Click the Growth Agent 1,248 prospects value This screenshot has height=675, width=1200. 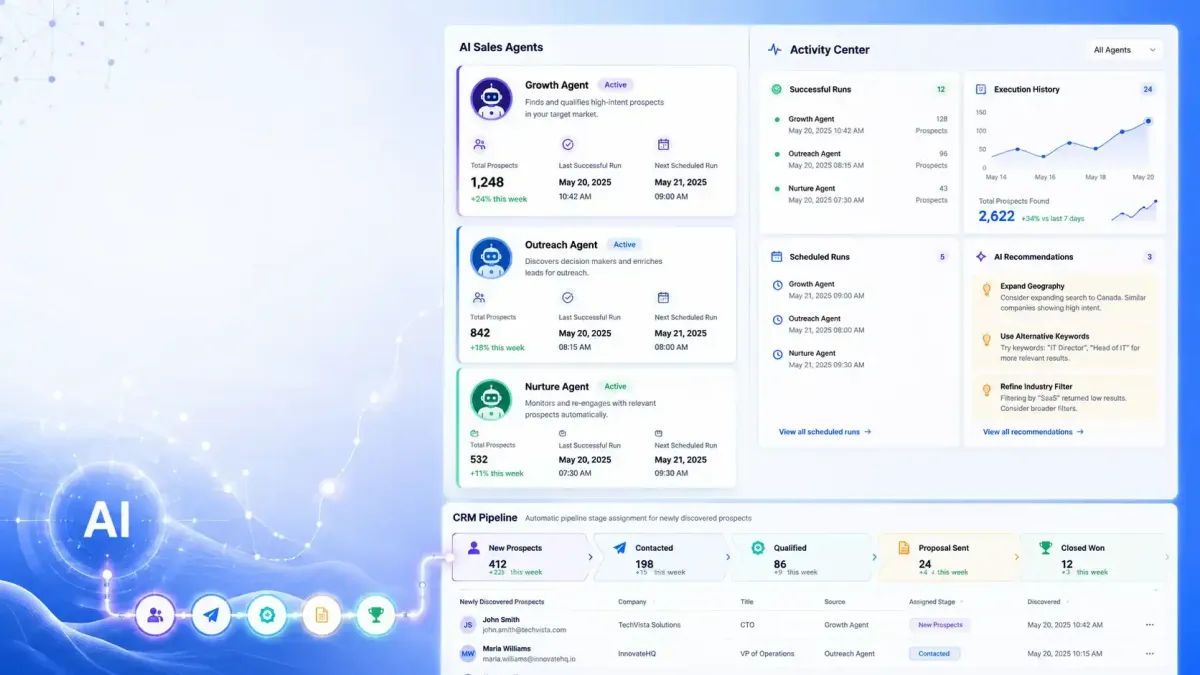[x=487, y=182]
